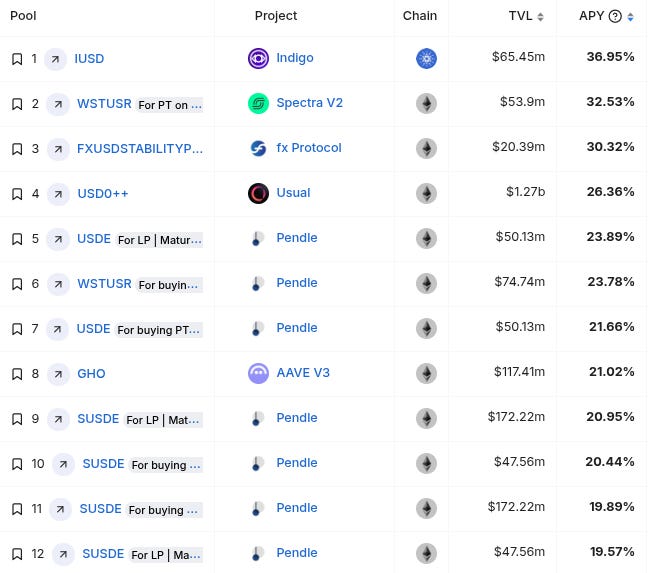Click the 'For LP | Matur...' tag
This screenshot has height=573, width=648.
click(x=160, y=240)
